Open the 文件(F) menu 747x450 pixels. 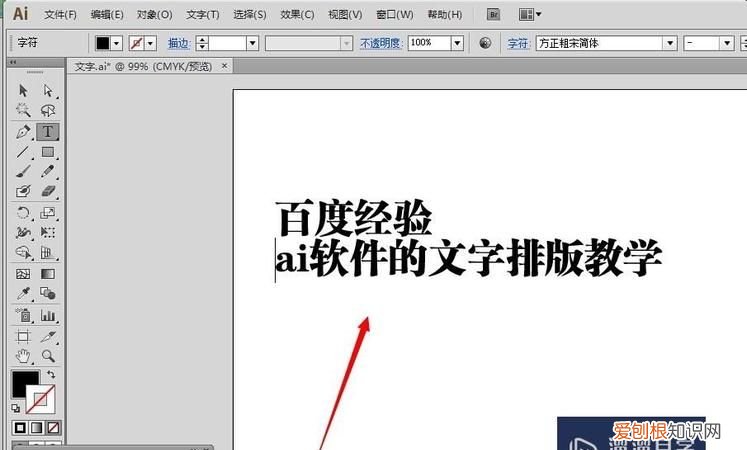tap(60, 15)
